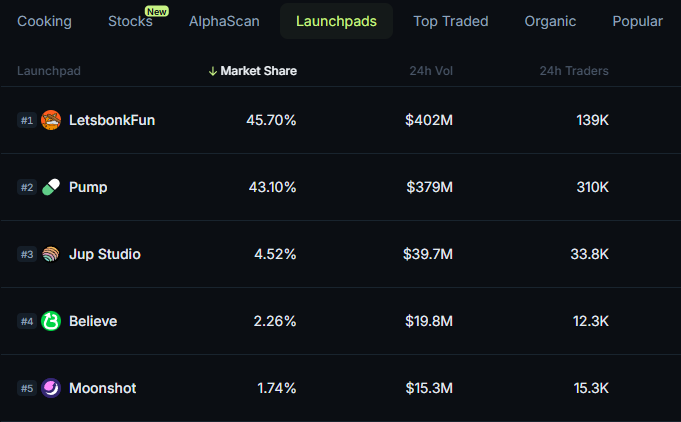Click the 4.52% market share value

pos(275,254)
